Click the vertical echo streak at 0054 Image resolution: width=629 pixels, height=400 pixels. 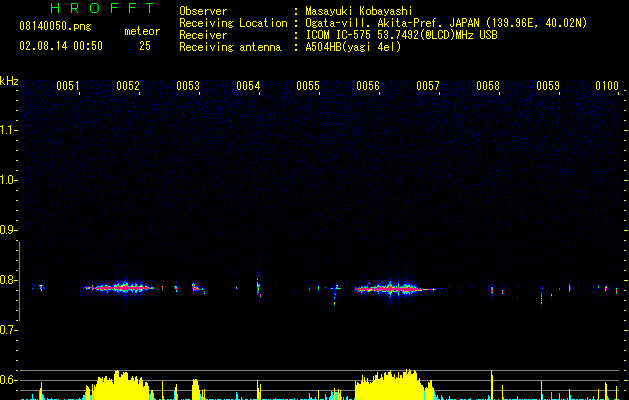pyautogui.click(x=259, y=286)
